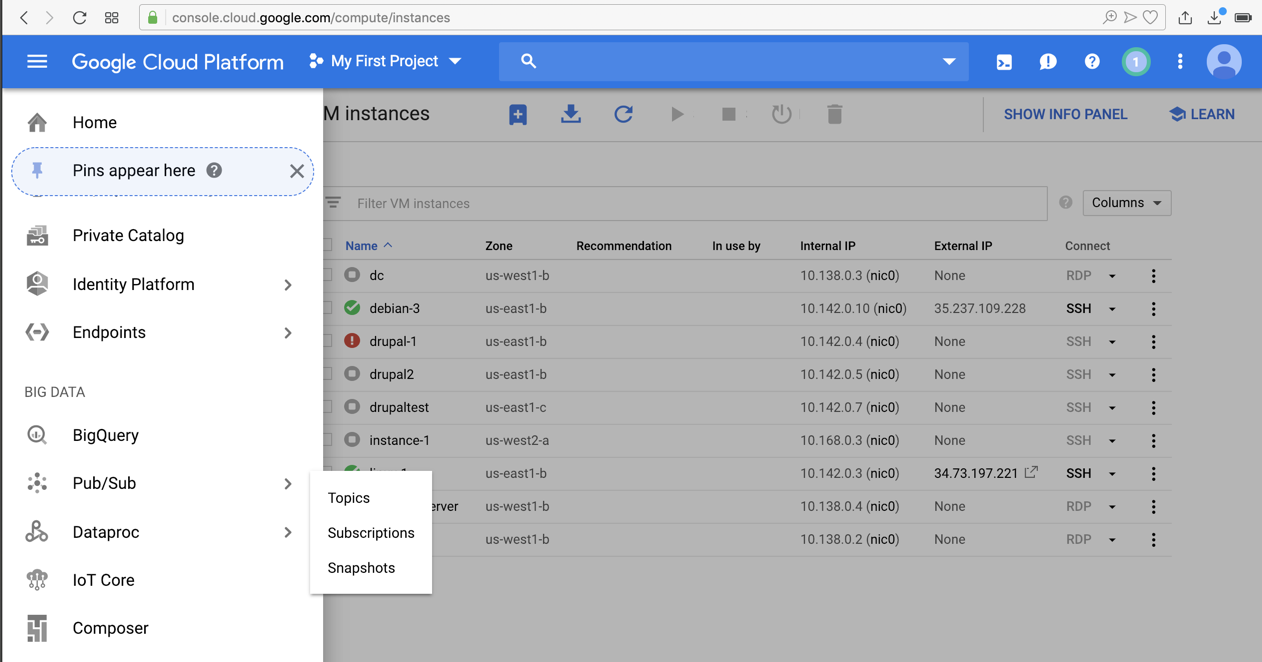Click the reset power icon

point(782,114)
